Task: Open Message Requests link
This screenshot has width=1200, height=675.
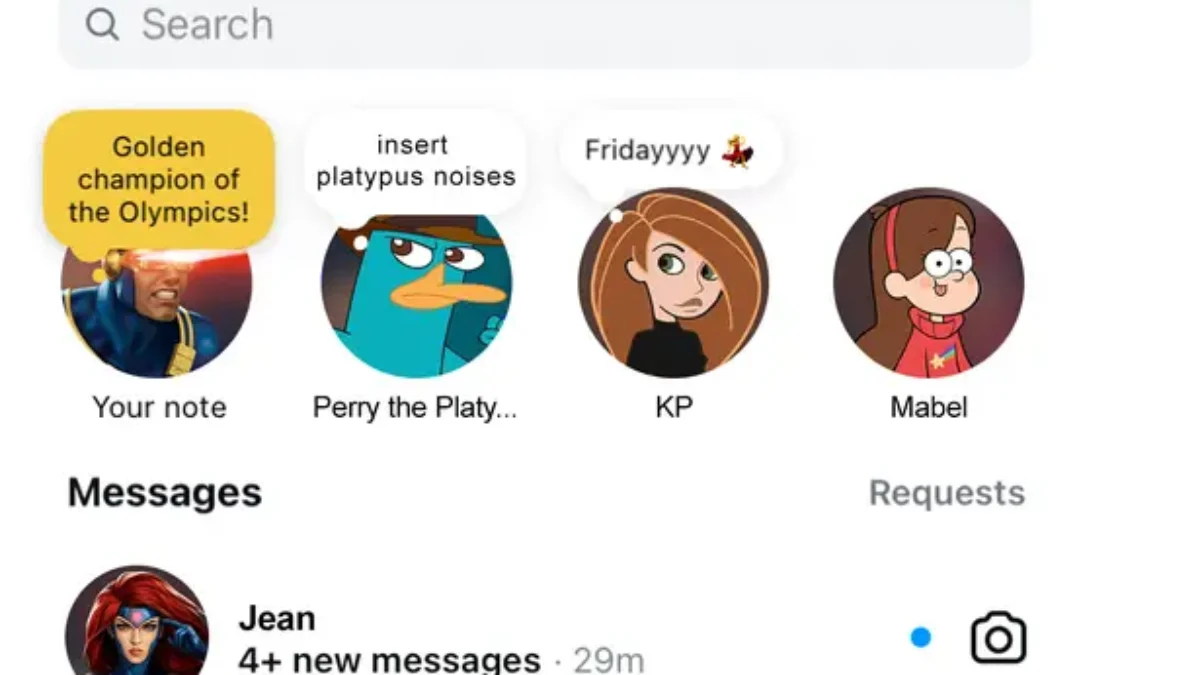Action: point(947,493)
